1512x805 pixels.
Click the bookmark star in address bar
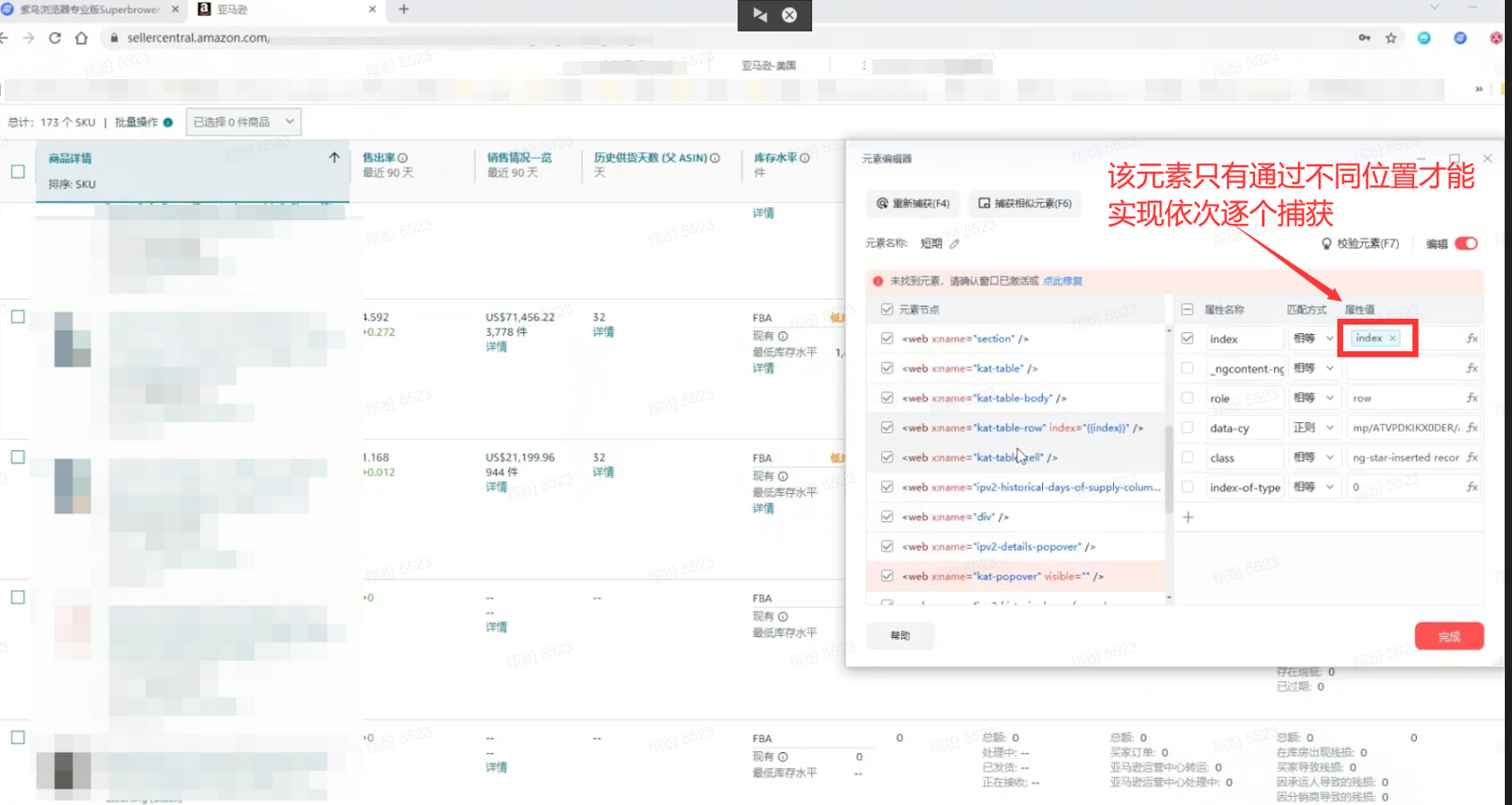1391,38
